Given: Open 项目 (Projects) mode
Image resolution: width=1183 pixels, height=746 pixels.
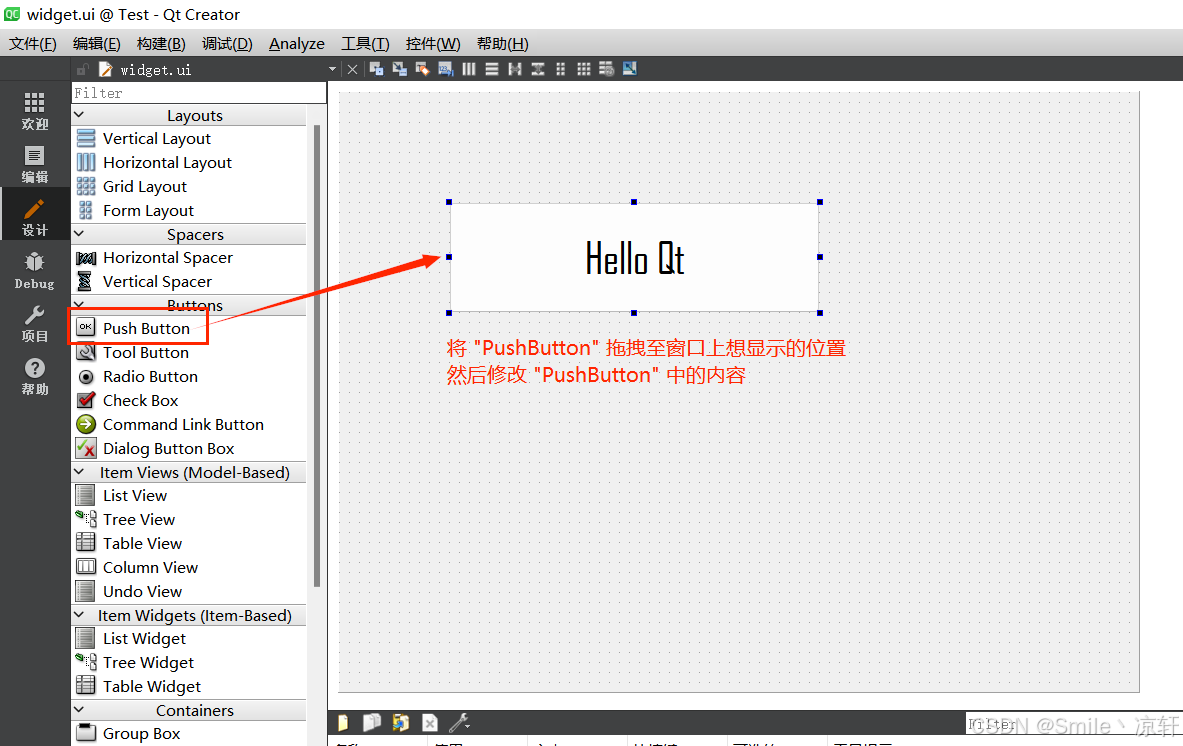Looking at the screenshot, I should point(35,324).
